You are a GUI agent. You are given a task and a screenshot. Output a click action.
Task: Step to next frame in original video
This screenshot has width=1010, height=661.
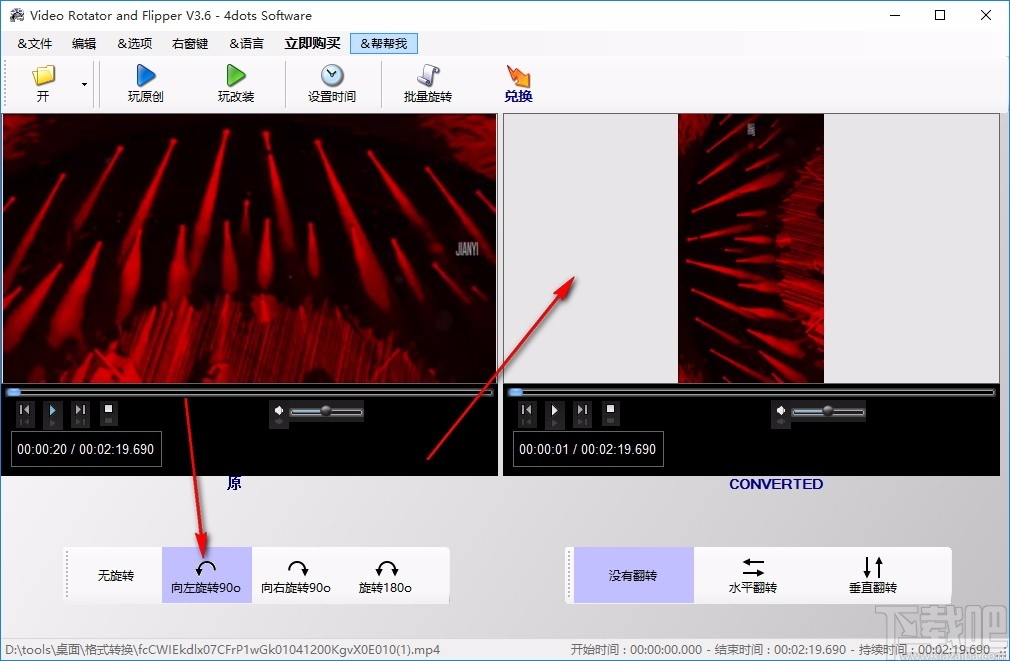pos(80,412)
